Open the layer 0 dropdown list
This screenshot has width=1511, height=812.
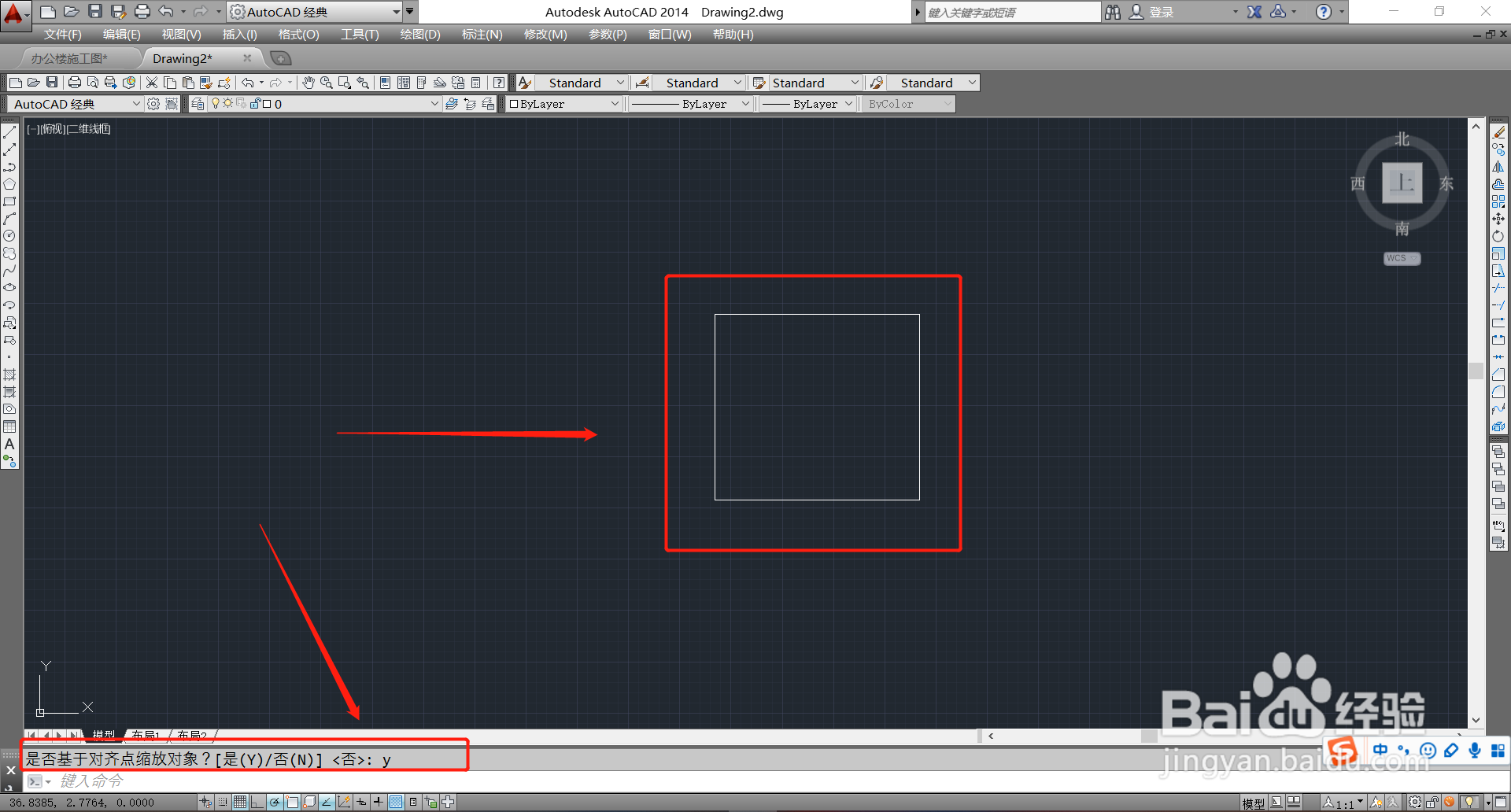coord(434,104)
